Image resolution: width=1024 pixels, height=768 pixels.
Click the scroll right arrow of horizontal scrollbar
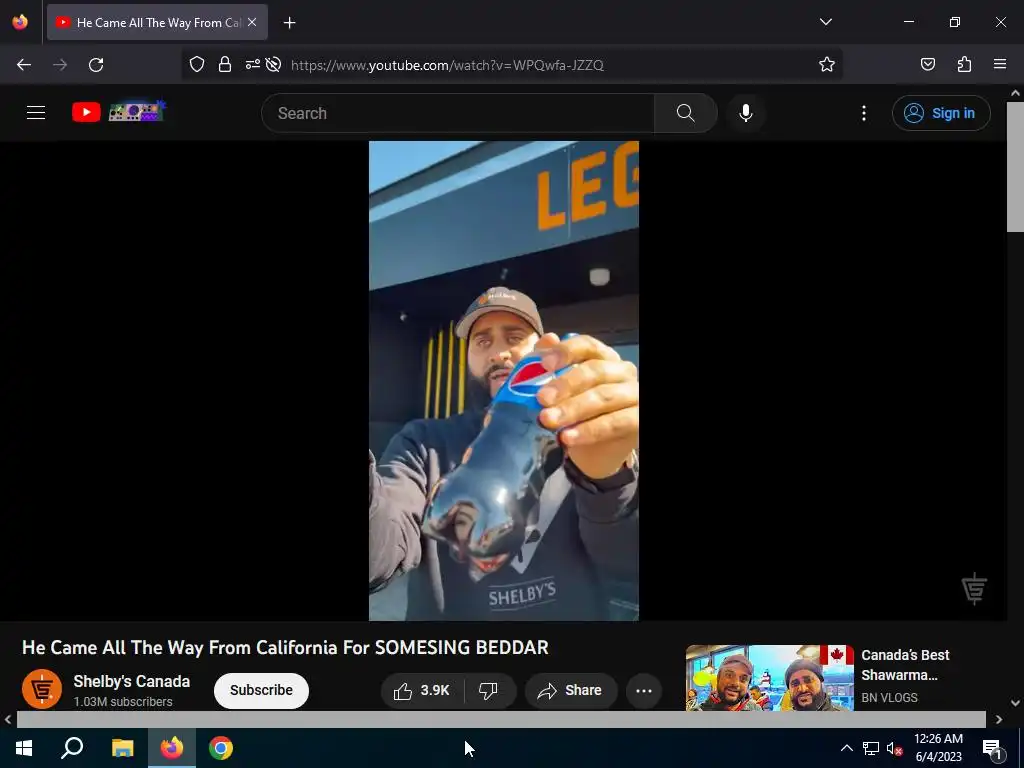pos(999,719)
